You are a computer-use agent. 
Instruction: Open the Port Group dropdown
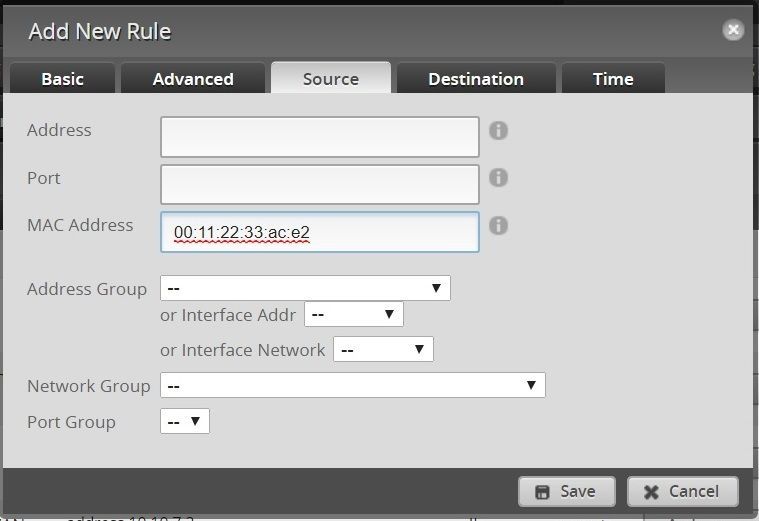click(185, 421)
